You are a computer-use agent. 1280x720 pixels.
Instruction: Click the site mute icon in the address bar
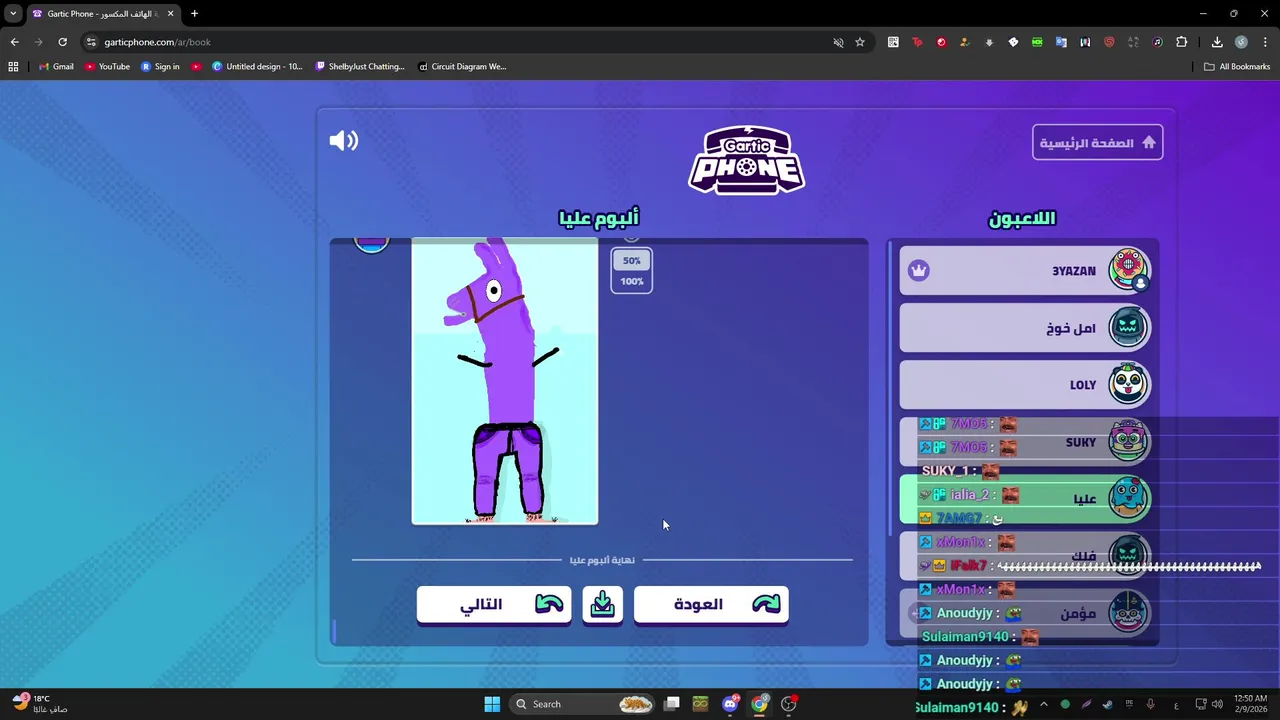pos(838,42)
